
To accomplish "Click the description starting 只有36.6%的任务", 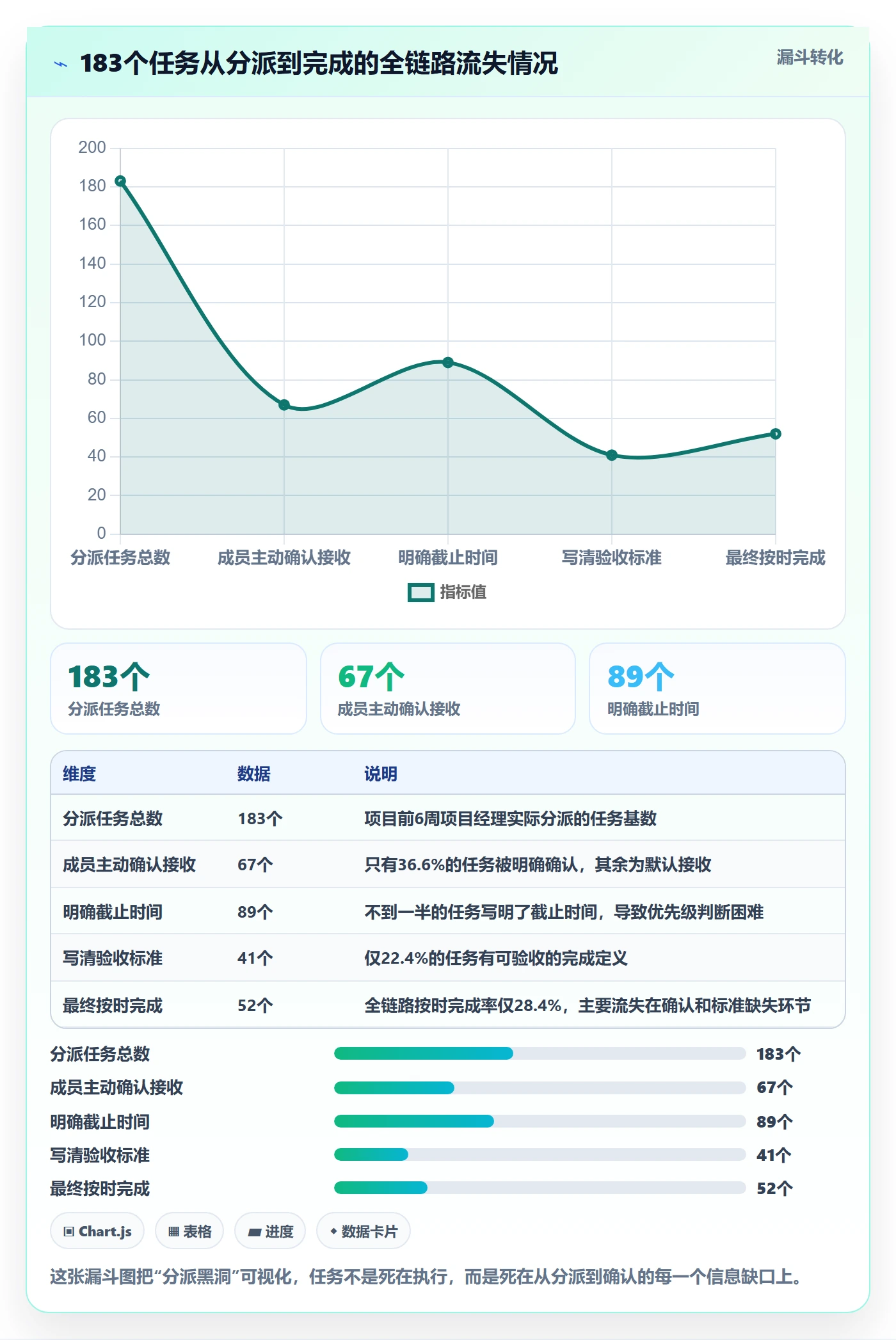I will [x=538, y=865].
